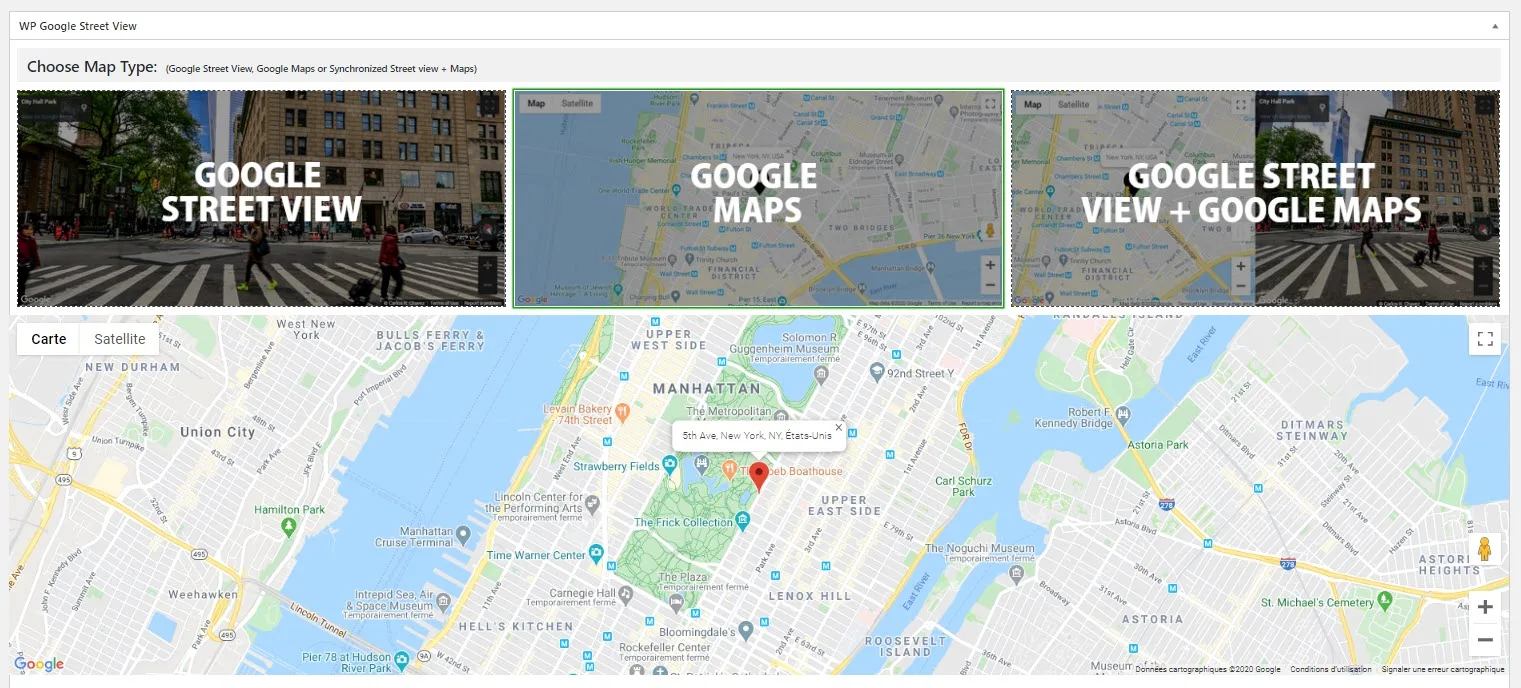Viewport: 1521px width, 688px height.
Task: Switch to the Carte tab
Action: (47, 338)
